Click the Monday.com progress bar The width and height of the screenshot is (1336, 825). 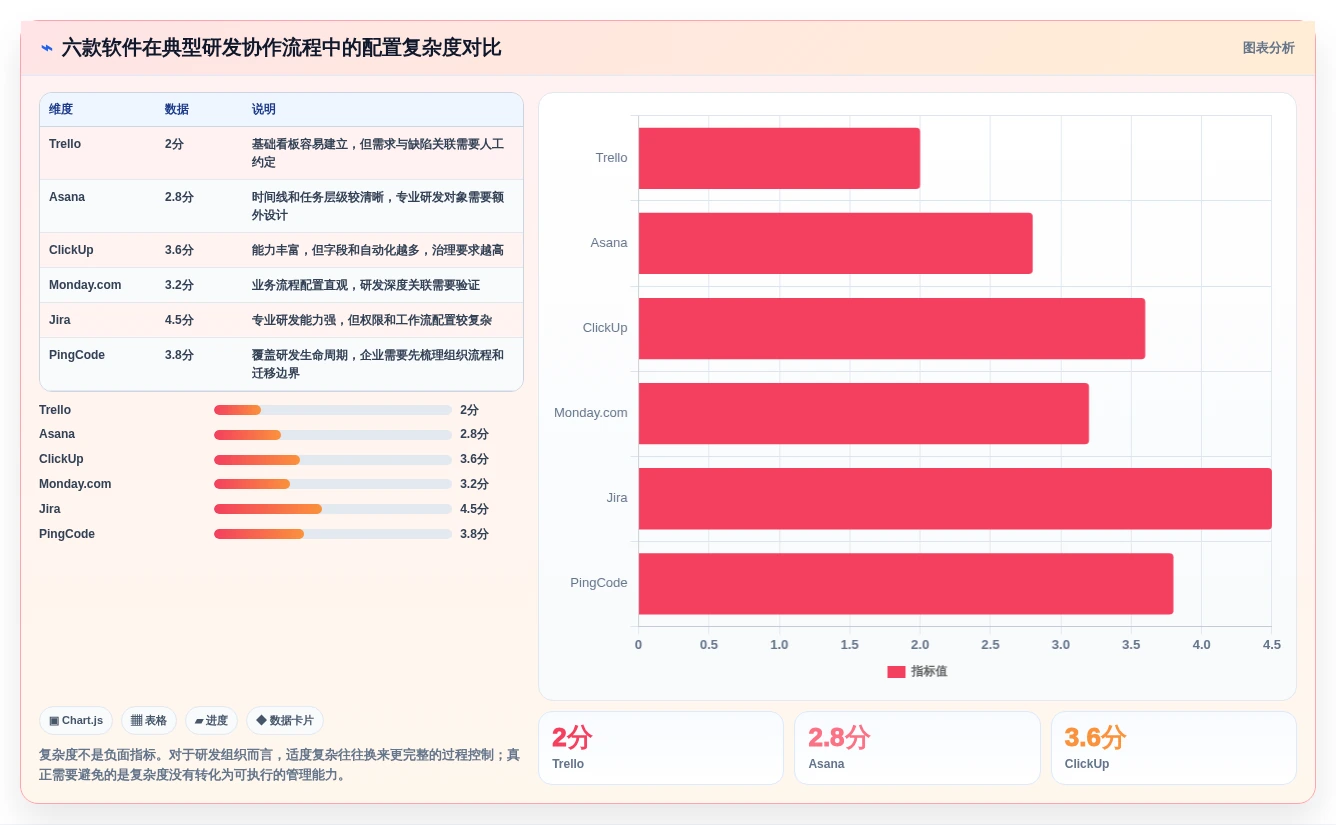333,484
